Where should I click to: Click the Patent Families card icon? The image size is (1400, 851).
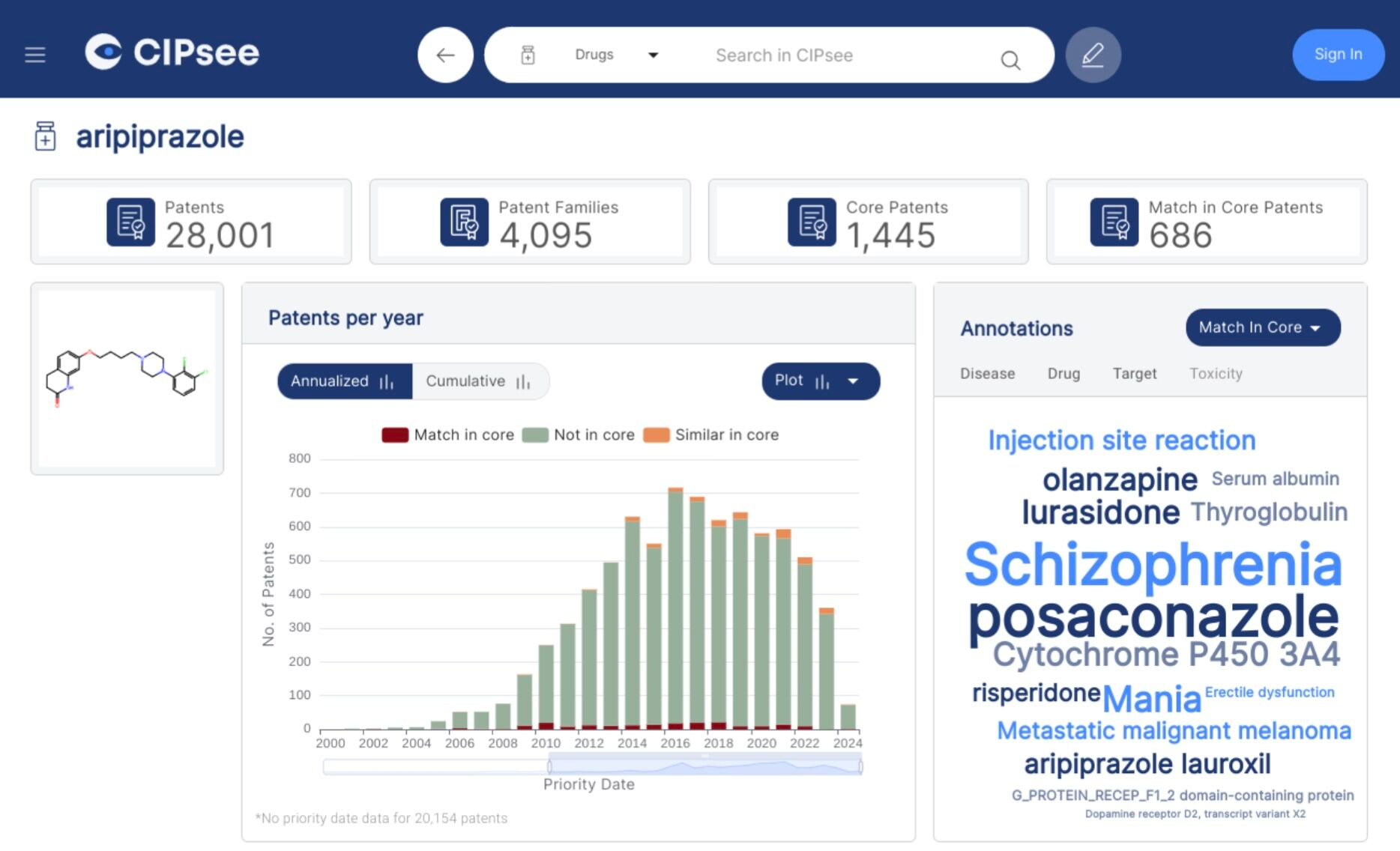click(x=464, y=222)
